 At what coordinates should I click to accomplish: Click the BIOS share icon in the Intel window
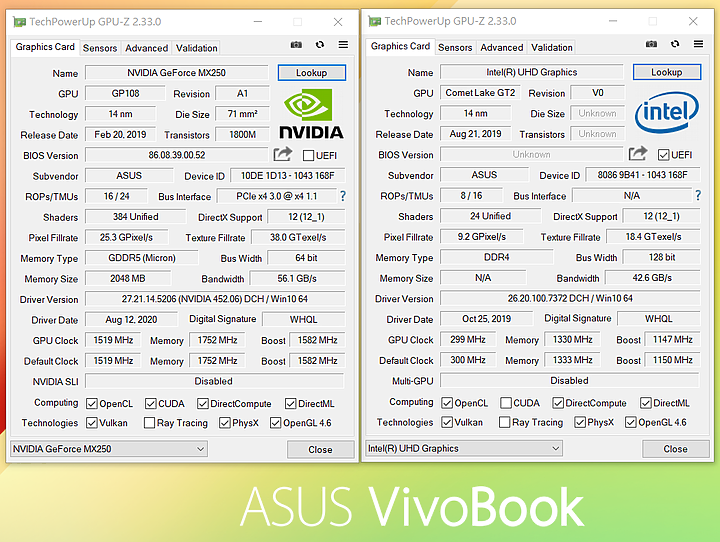click(x=638, y=153)
